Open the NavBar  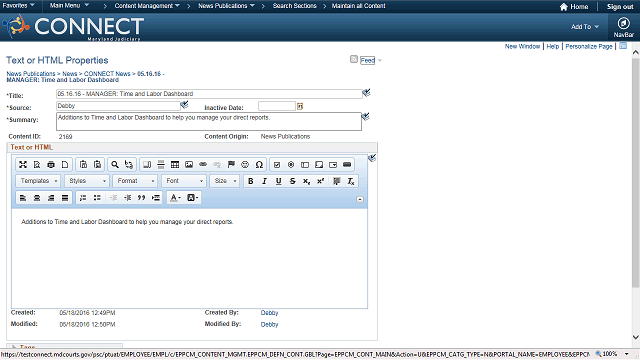coord(623,27)
